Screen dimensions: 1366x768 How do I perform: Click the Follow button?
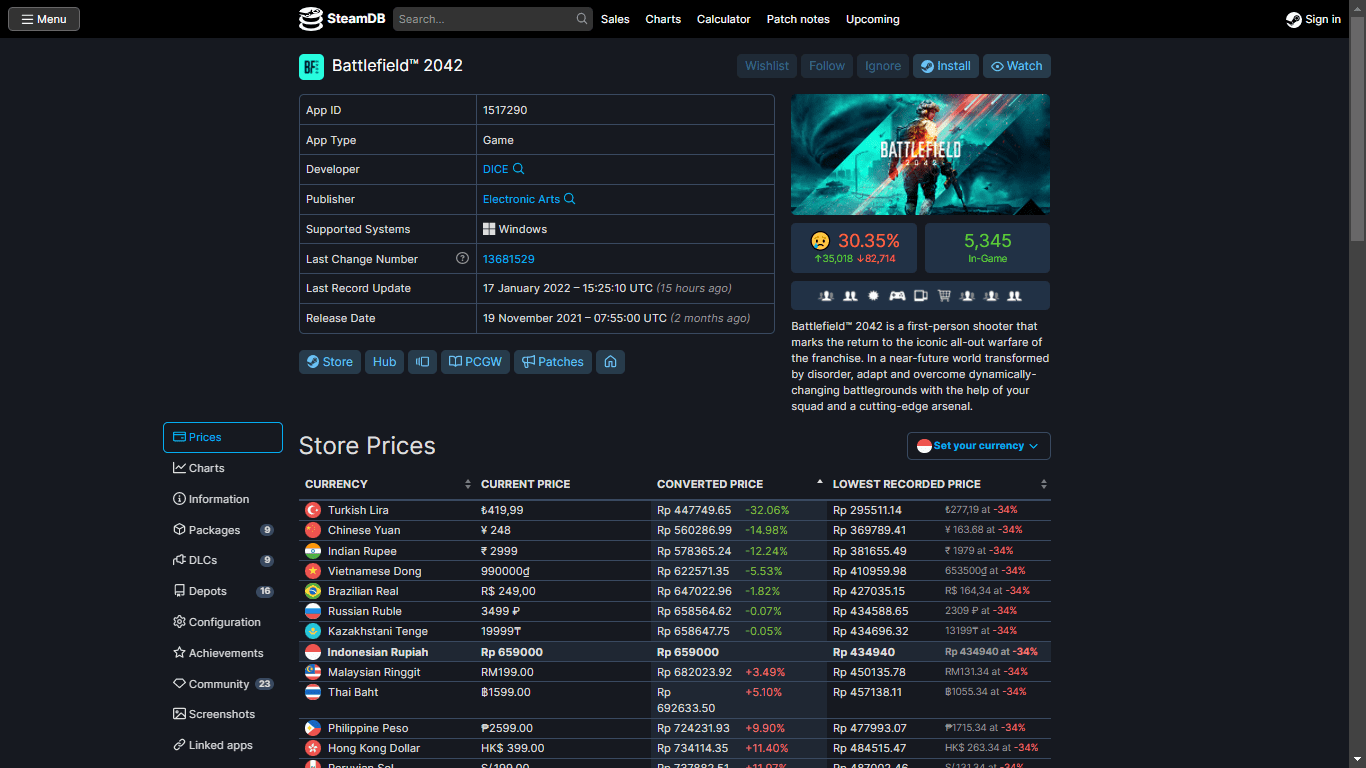coord(827,66)
